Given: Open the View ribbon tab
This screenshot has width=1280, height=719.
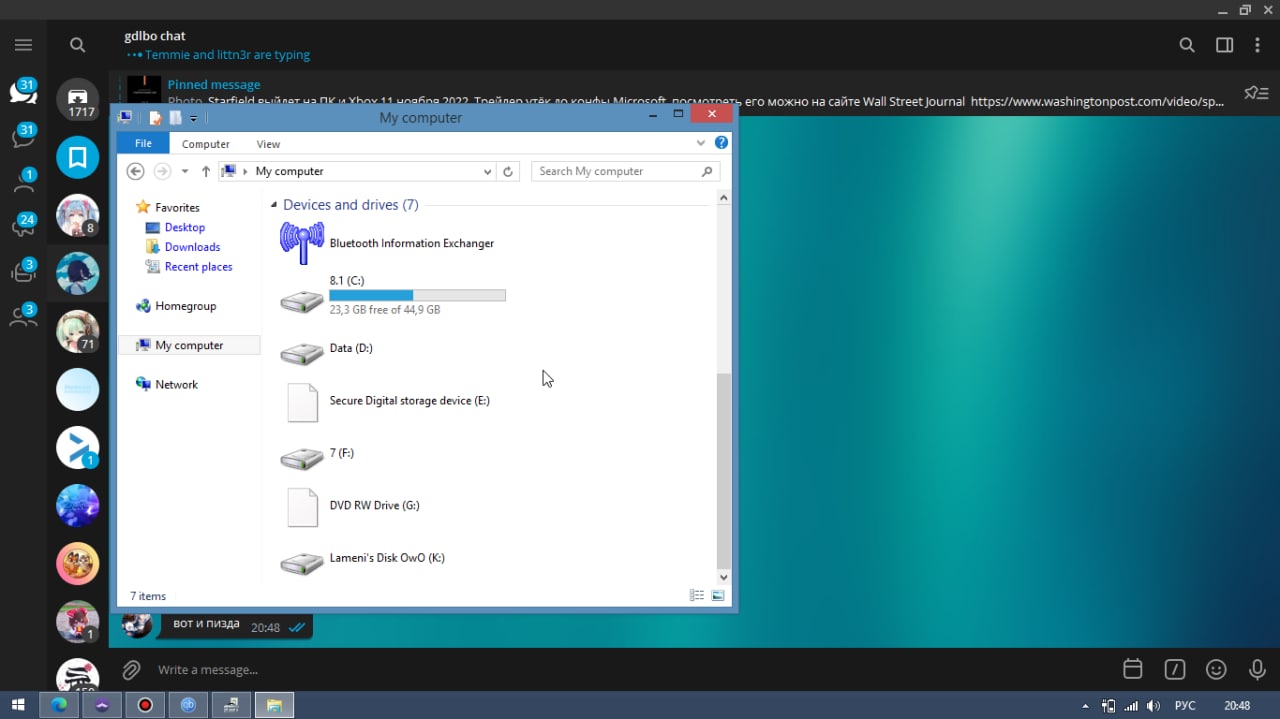Looking at the screenshot, I should pos(268,144).
